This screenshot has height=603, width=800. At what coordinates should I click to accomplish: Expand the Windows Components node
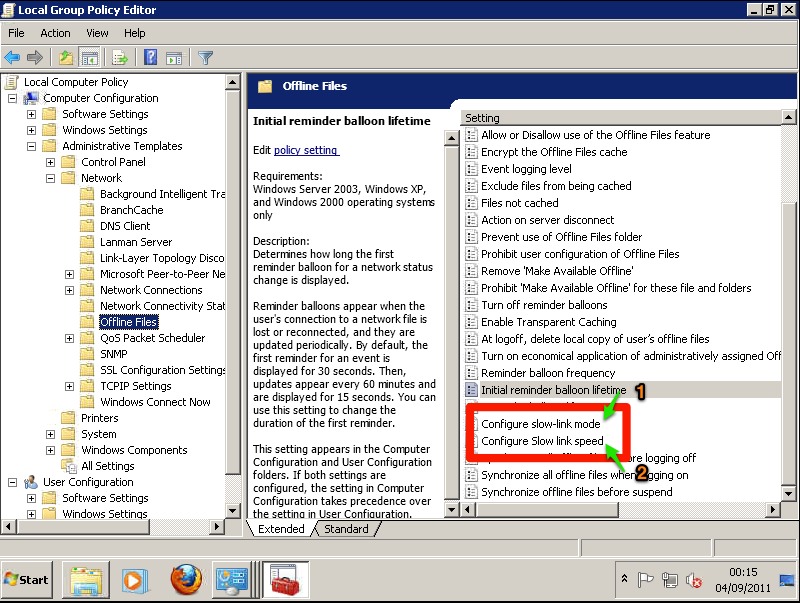[x=51, y=450]
